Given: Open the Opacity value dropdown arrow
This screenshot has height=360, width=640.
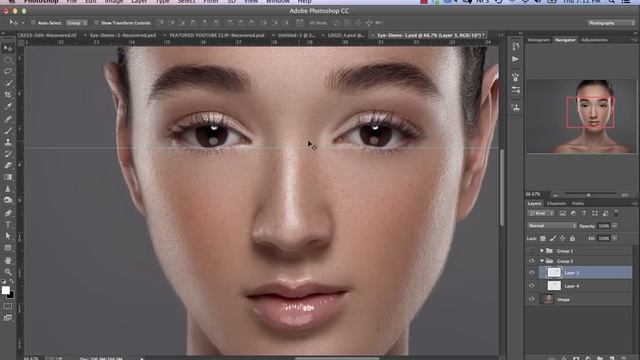Looking at the screenshot, I should point(614,226).
